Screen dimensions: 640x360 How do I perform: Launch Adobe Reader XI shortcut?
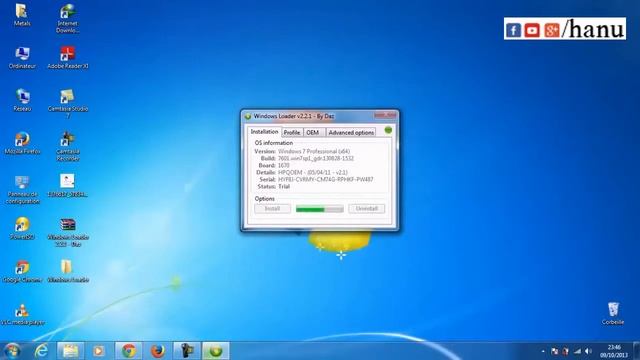tap(68, 57)
